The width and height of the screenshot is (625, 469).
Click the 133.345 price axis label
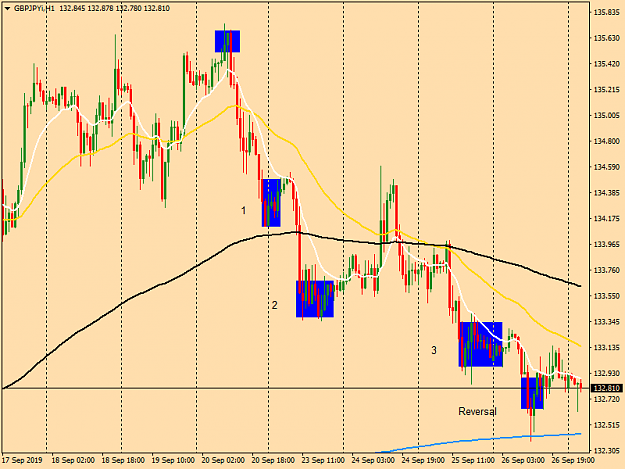point(607,322)
